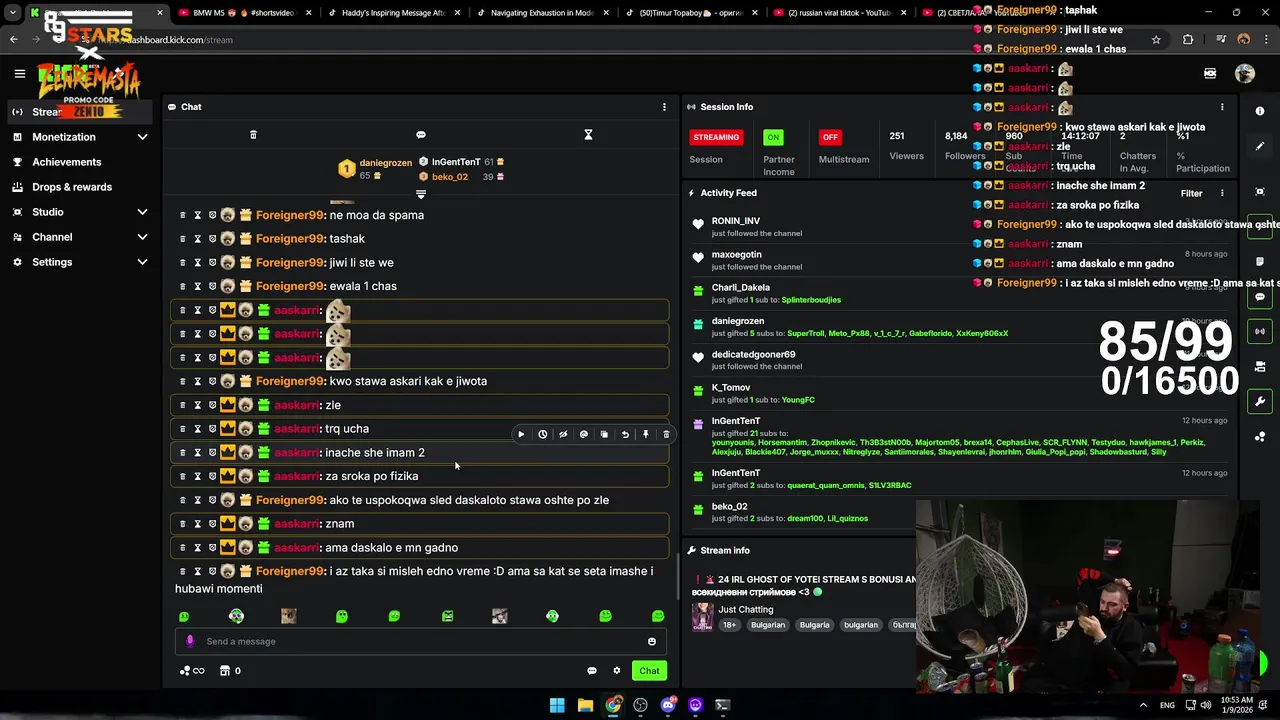Click the trash icon in the Chat panel toolbar
The image size is (1280, 720).
pos(253,135)
